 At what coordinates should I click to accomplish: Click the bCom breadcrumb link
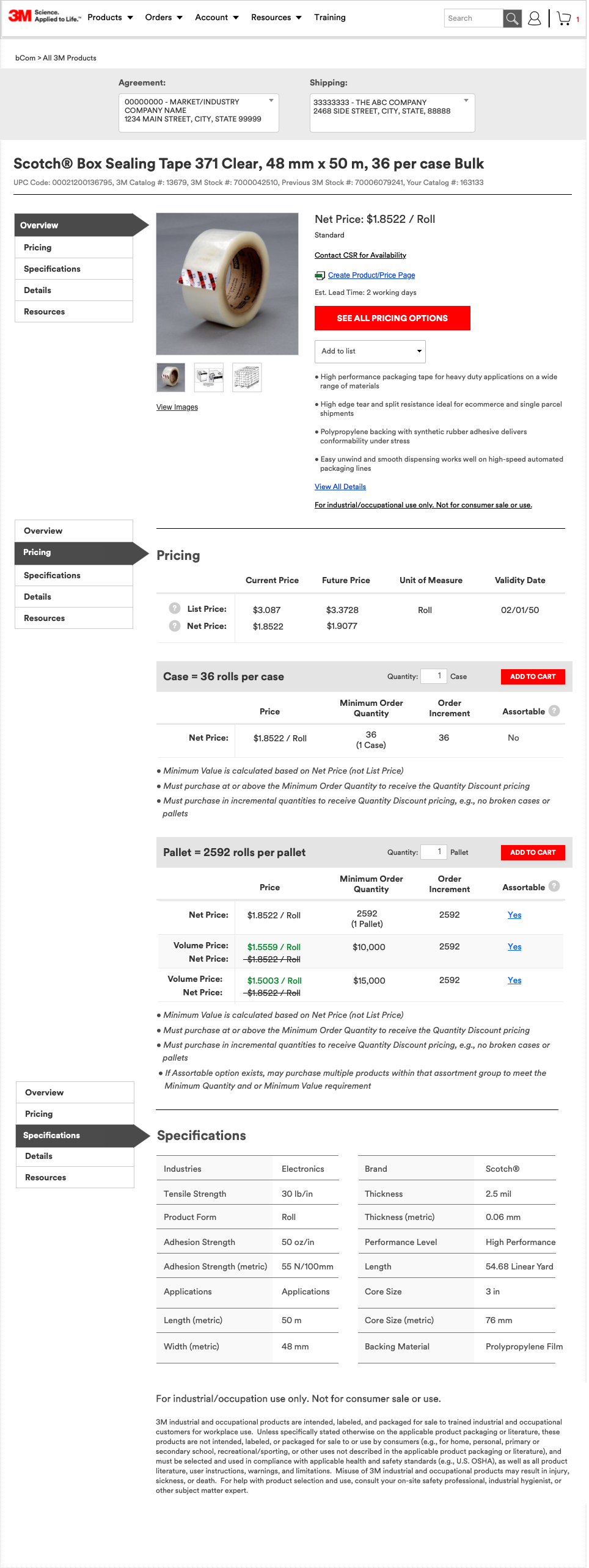point(25,58)
